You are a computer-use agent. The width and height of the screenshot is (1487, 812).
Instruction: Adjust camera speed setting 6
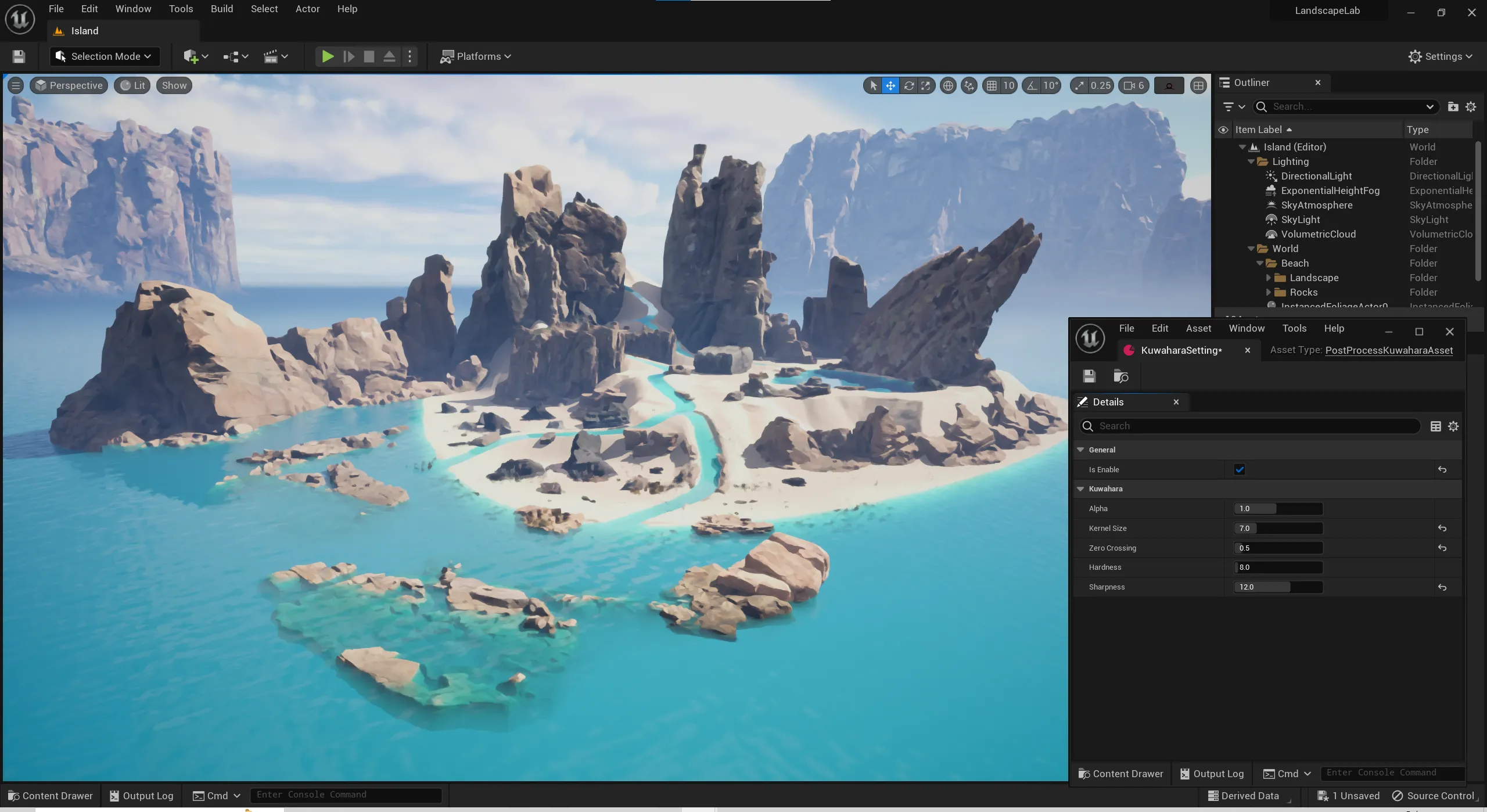1134,86
